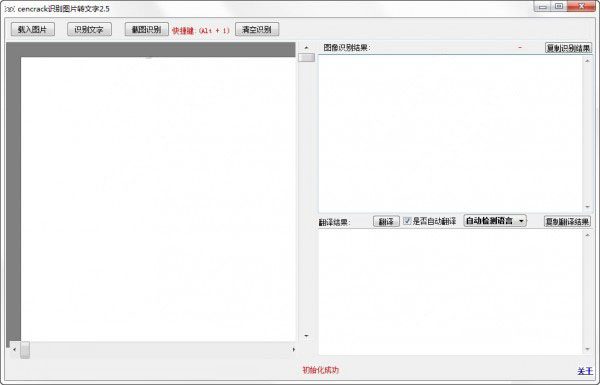Minimize the cencrack window

(543, 6)
